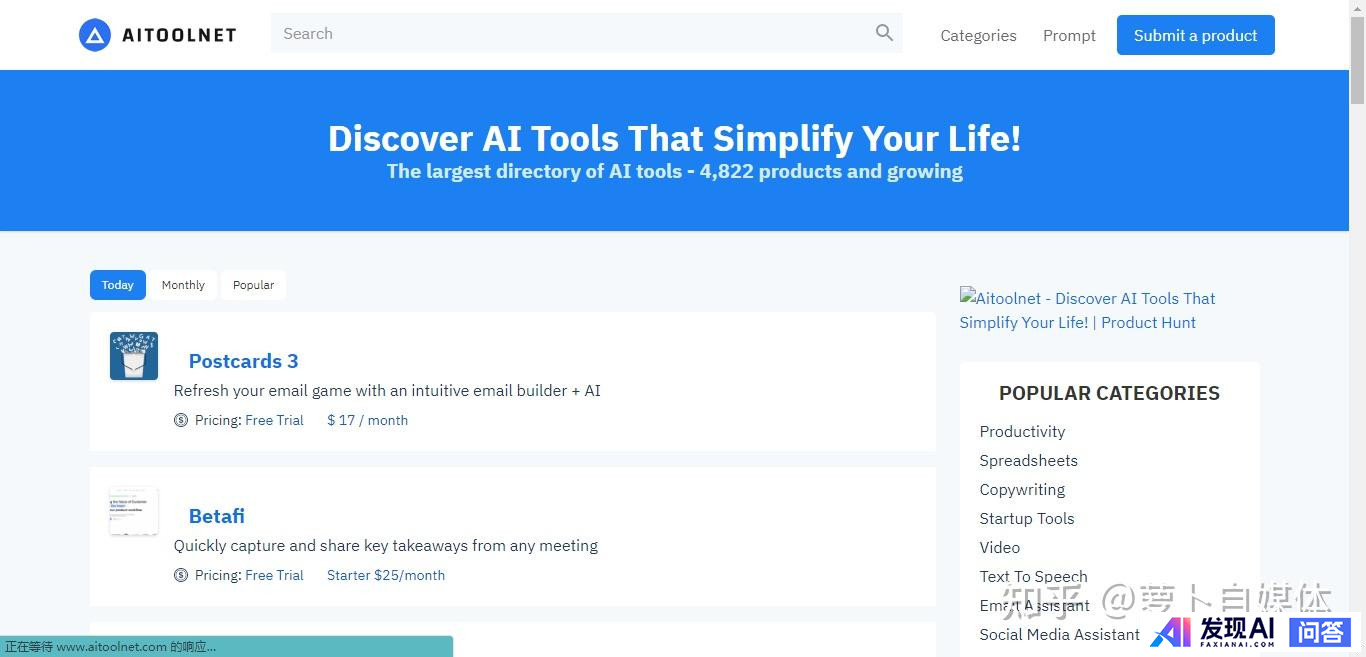The width and height of the screenshot is (1366, 657).
Task: Focus the Search input field
Action: pyautogui.click(x=570, y=33)
